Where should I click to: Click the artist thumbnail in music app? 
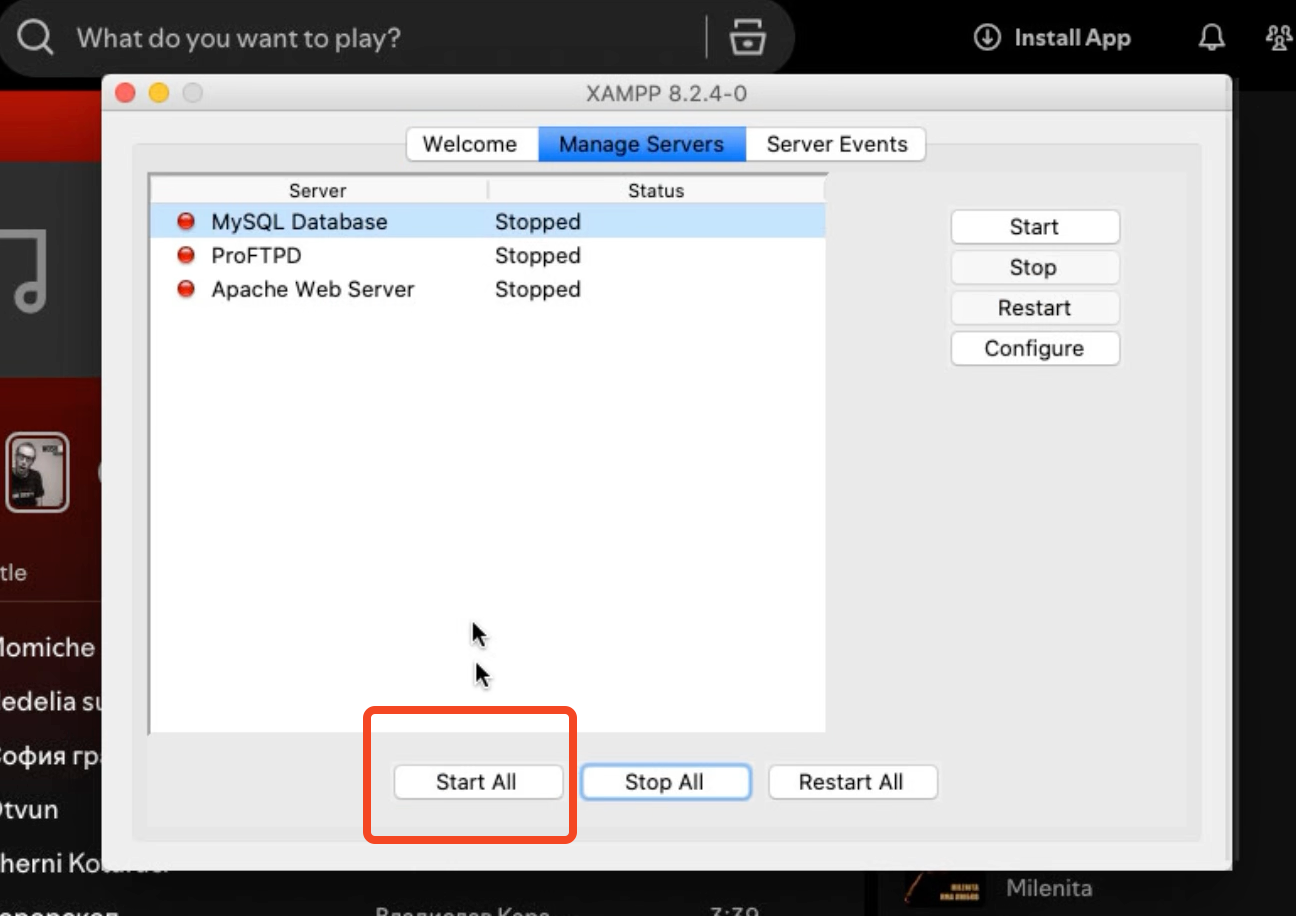coord(38,472)
